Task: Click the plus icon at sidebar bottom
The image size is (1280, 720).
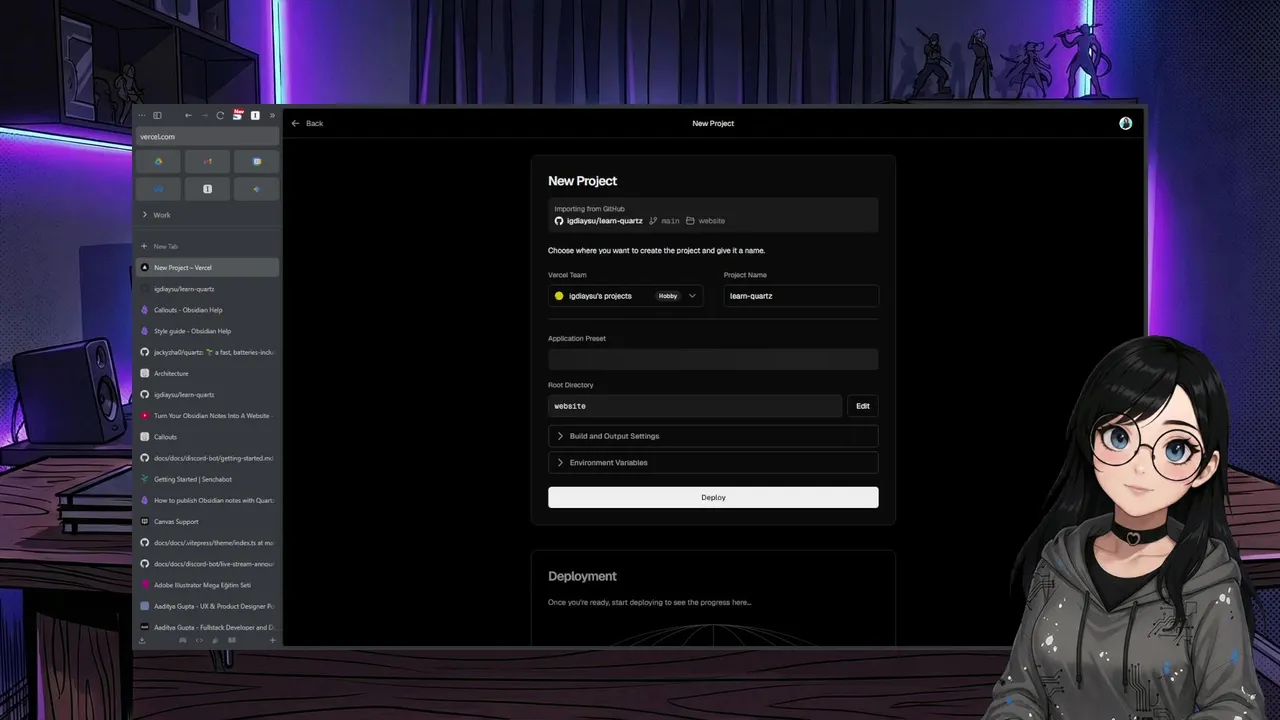Action: click(x=272, y=640)
